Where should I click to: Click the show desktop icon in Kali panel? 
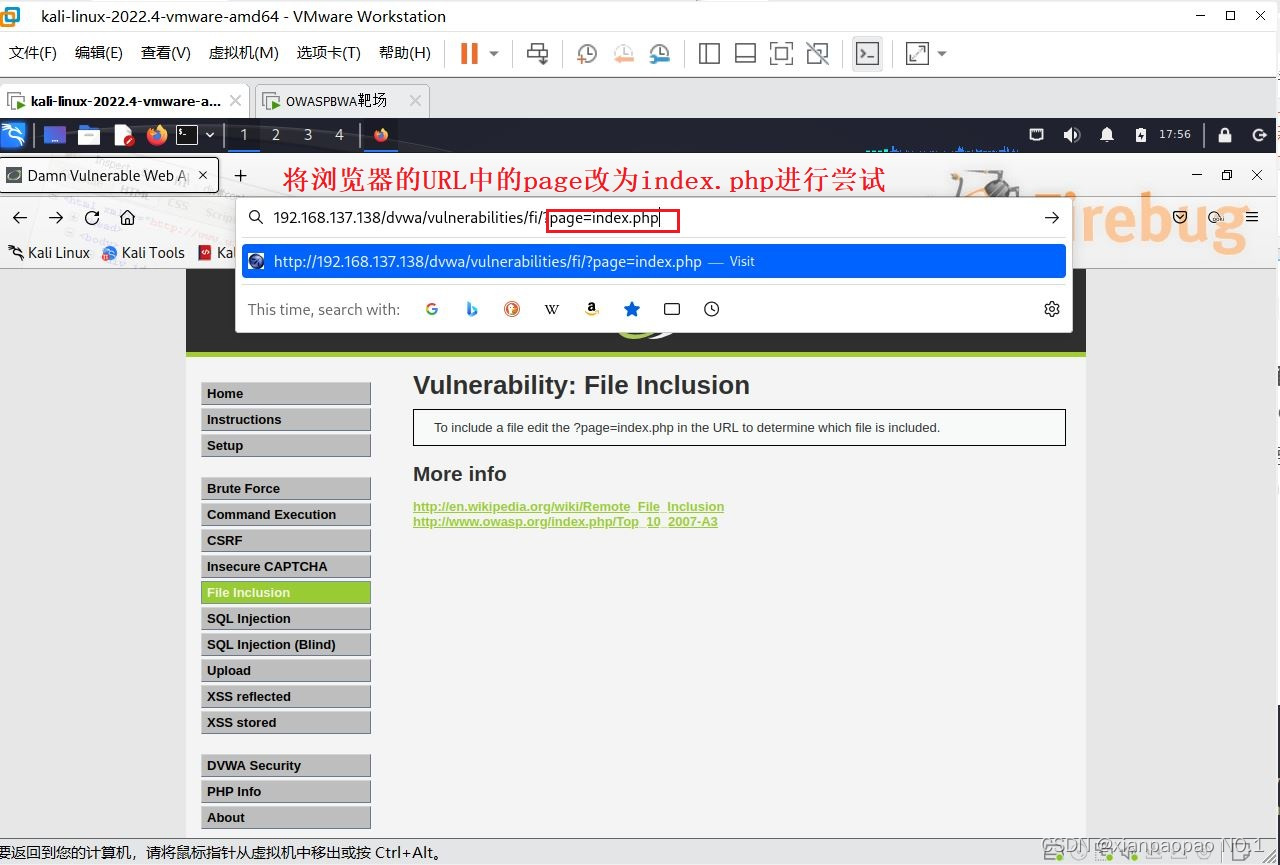pyautogui.click(x=55, y=135)
